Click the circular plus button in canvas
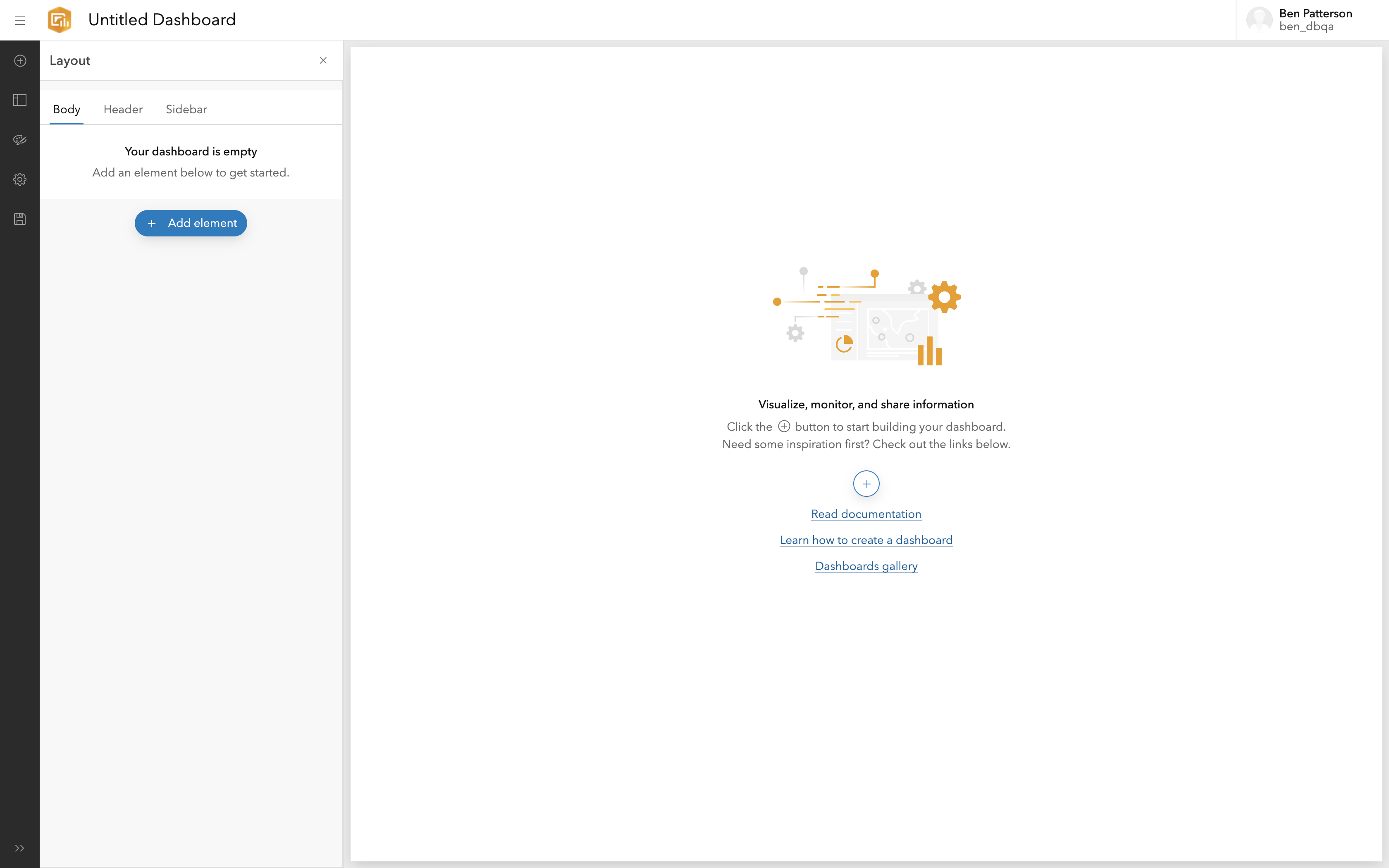The height and width of the screenshot is (868, 1389). pos(866,484)
